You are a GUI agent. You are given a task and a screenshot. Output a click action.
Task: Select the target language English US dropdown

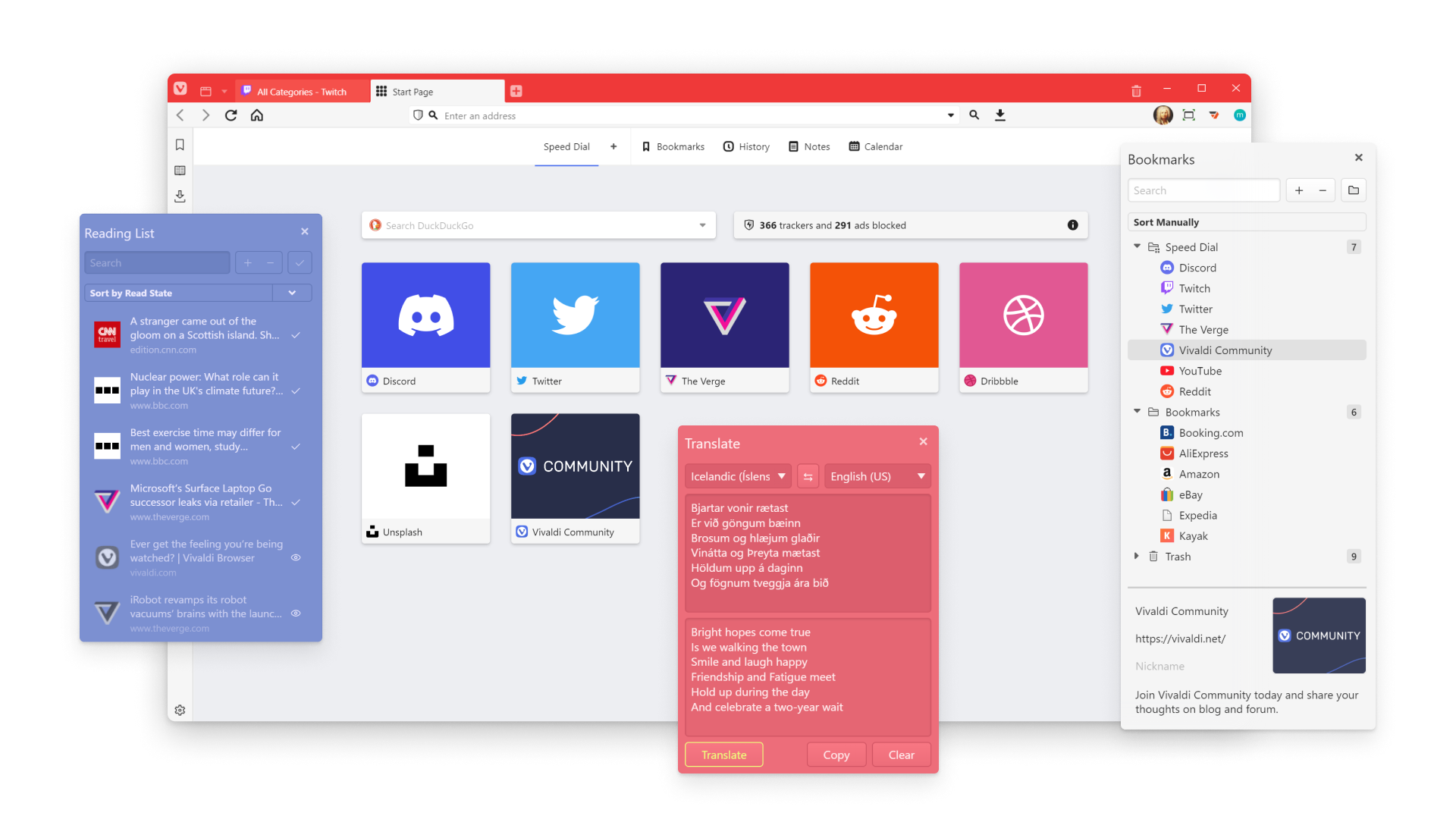873,475
